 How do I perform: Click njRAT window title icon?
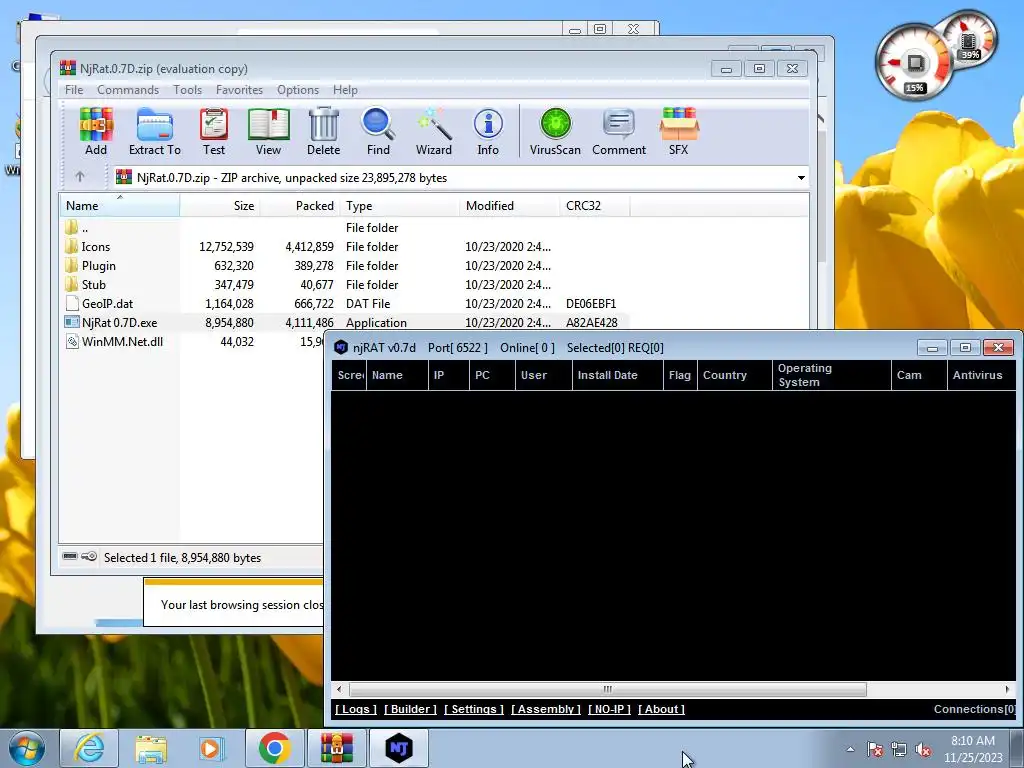click(341, 347)
